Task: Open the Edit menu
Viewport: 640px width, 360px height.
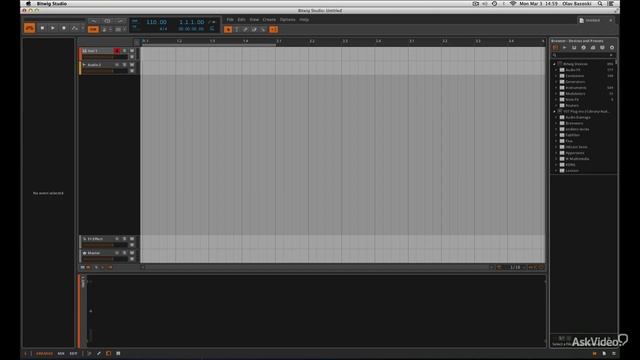Action: [x=242, y=20]
